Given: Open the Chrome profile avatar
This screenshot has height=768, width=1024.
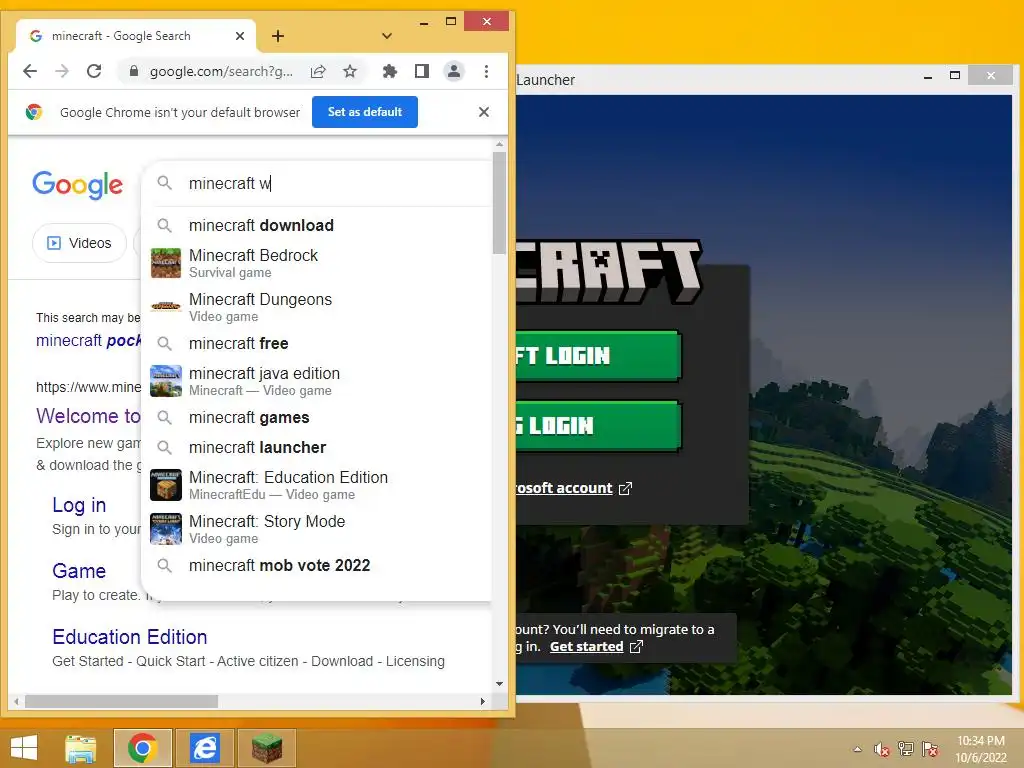Looking at the screenshot, I should tap(454, 71).
